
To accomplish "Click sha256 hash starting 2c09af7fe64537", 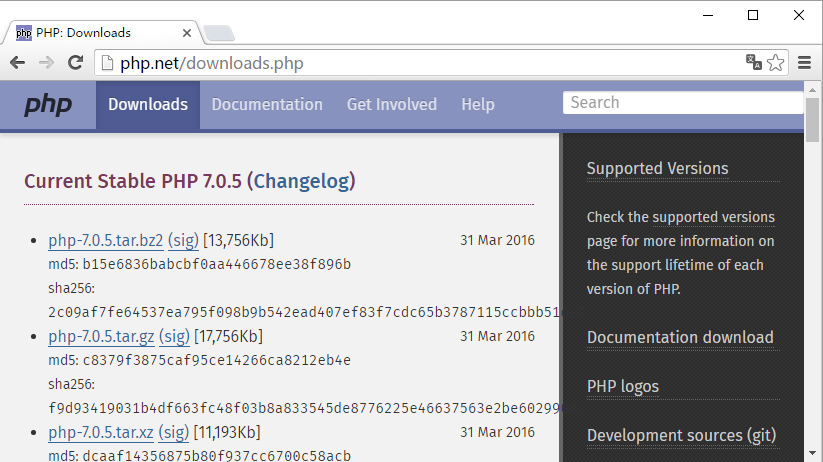I will pyautogui.click(x=303, y=312).
